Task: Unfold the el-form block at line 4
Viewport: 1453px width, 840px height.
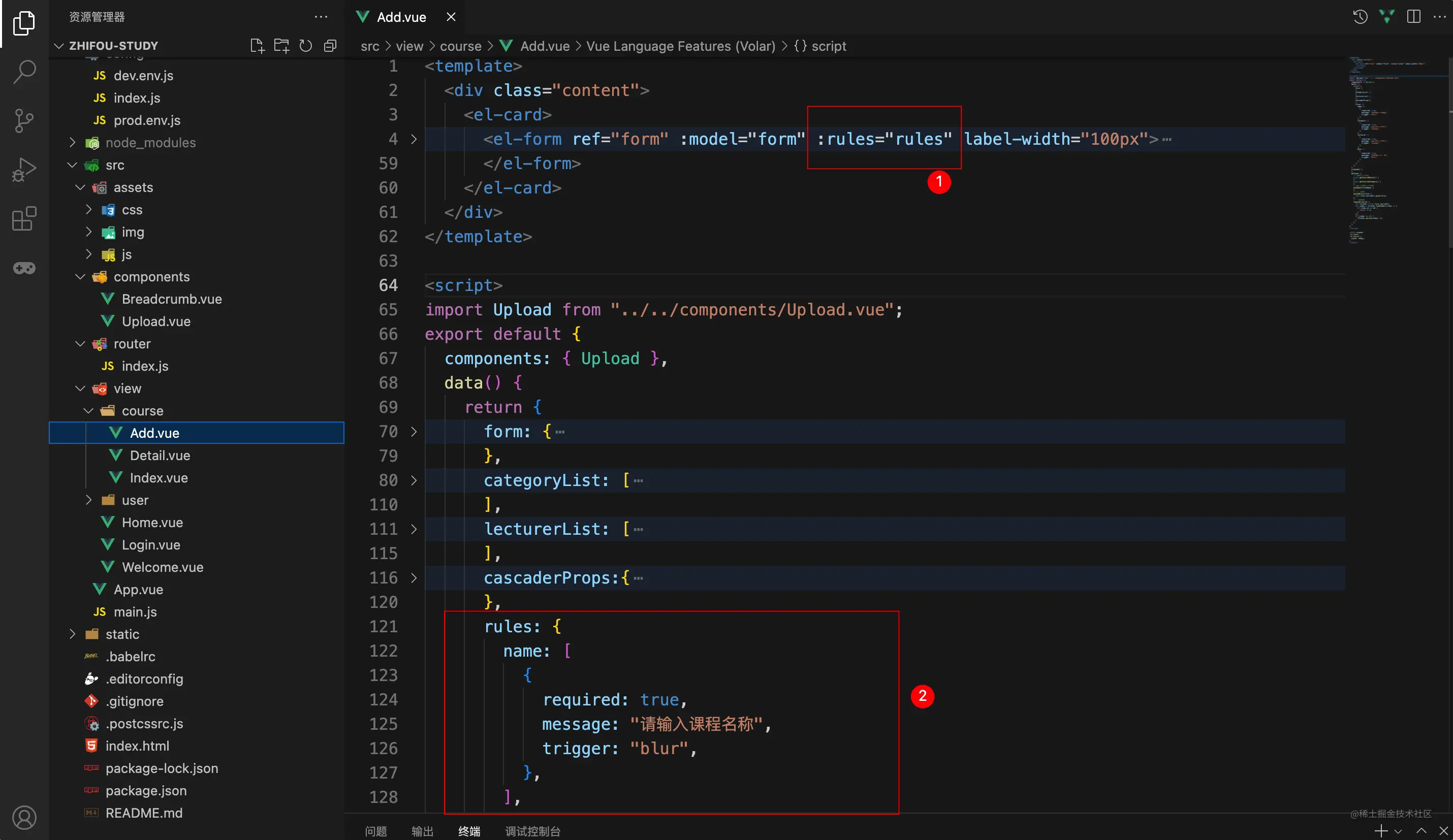Action: click(x=414, y=139)
